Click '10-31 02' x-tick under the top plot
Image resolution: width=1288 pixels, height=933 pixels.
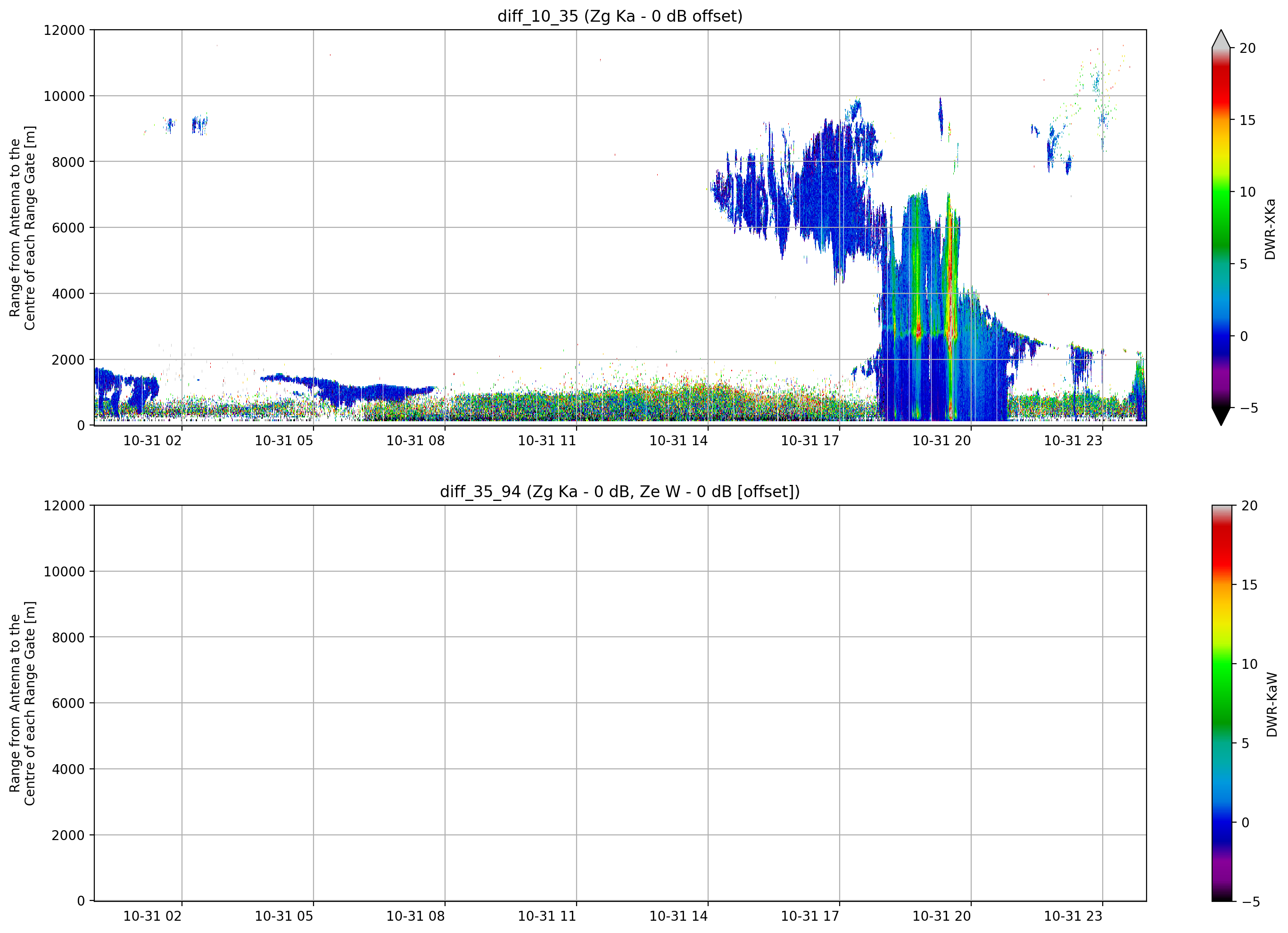[152, 441]
